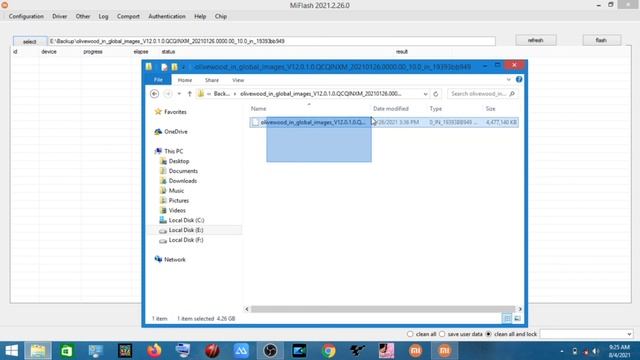Screen dimensions: 640x360
Task: Sort by Name column header
Action: click(x=258, y=109)
